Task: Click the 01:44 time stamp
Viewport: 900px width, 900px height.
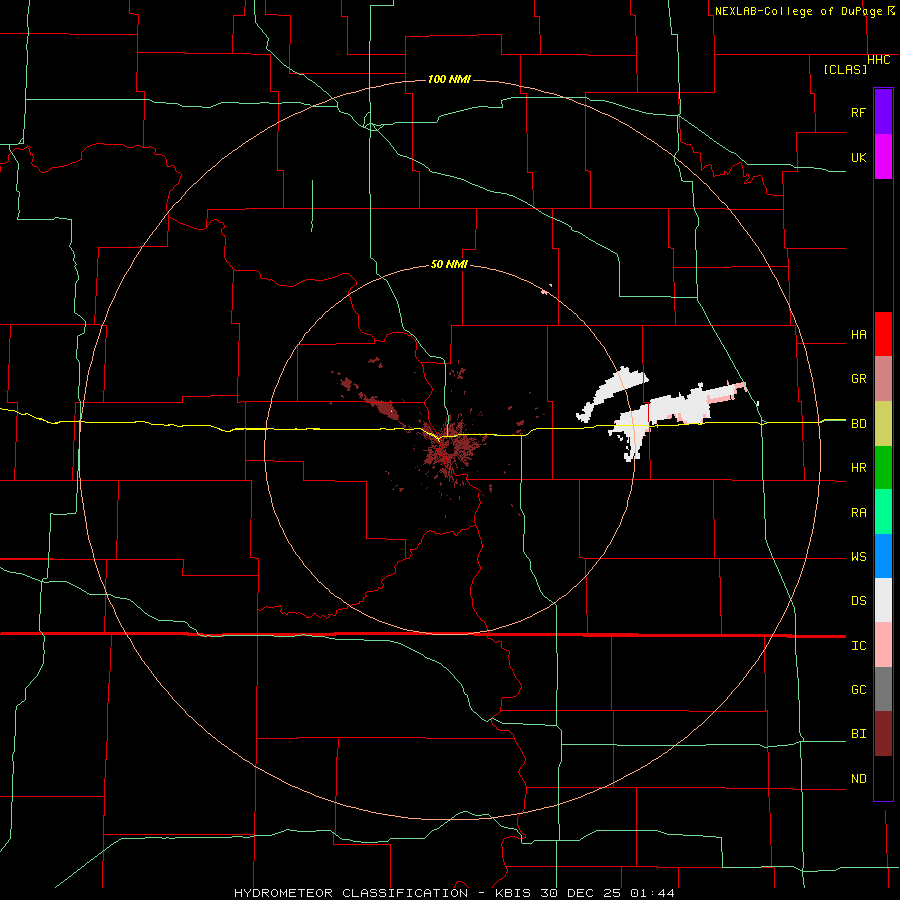Action: (651, 893)
